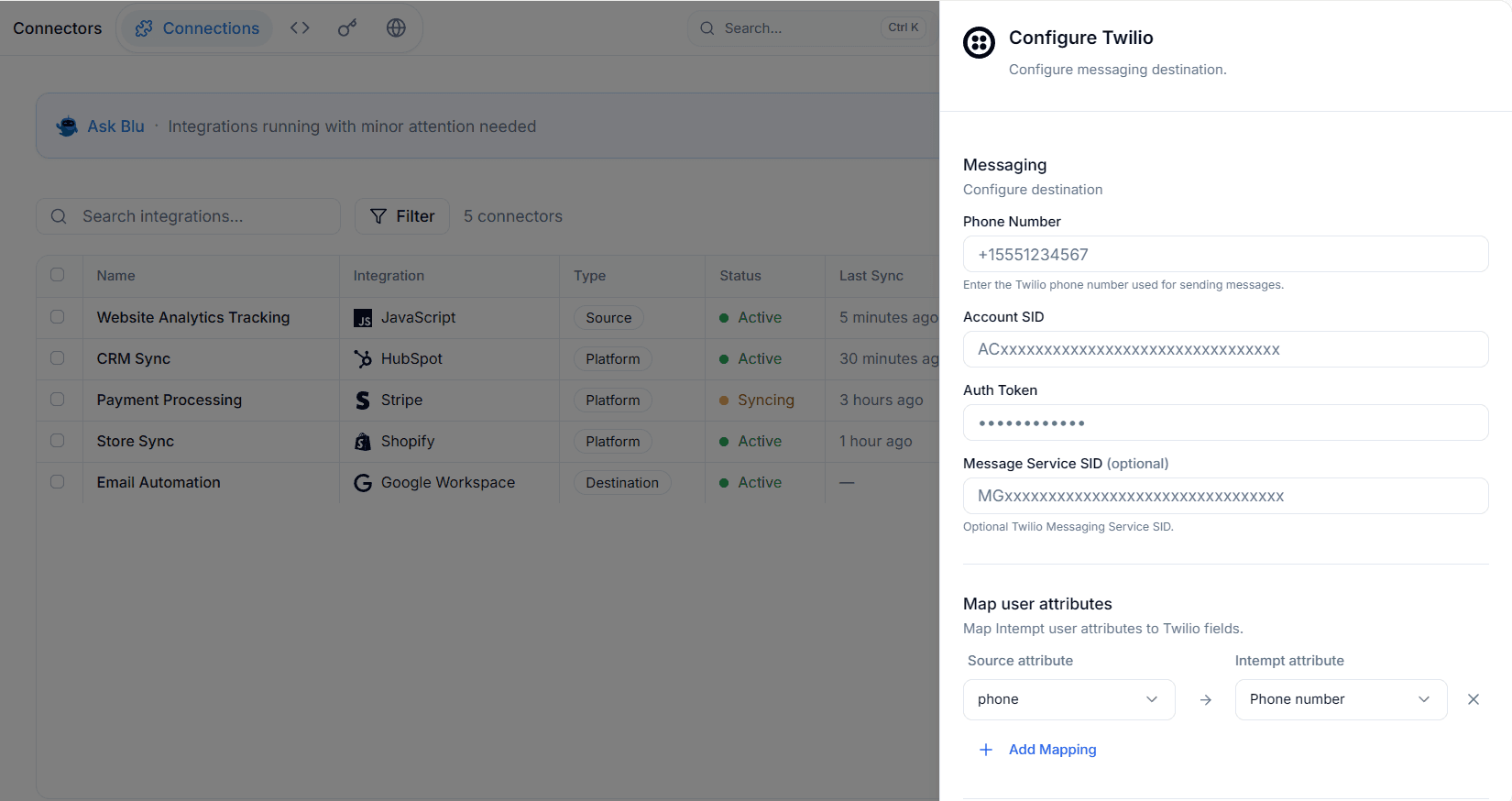Click the Phone Number input field
The image size is (1512, 801).
coord(1225,254)
